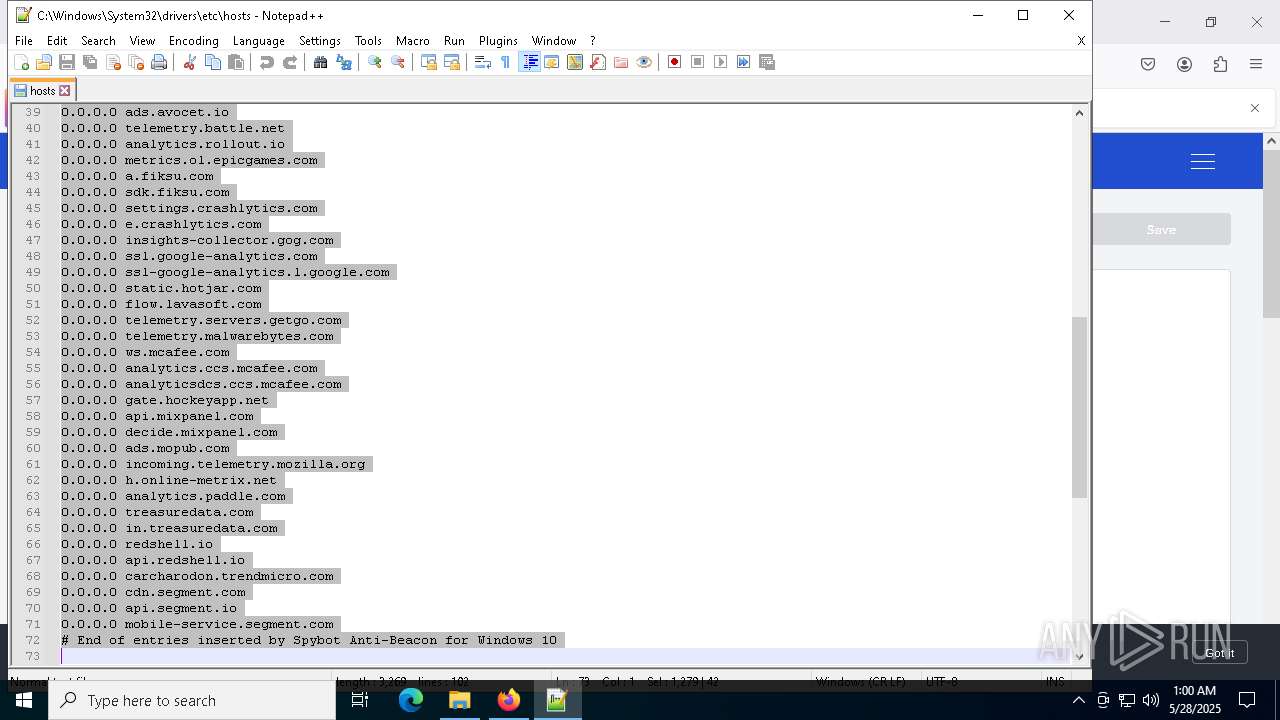1280x720 pixels.
Task: Toggle synchronize vertical scrolling icon
Action: point(428,62)
